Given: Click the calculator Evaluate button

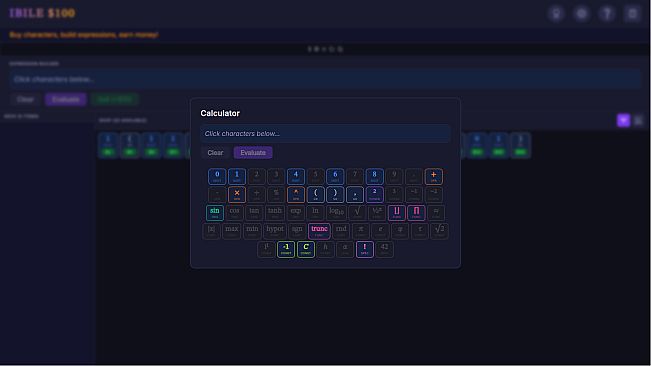Looking at the screenshot, I should (x=253, y=152).
